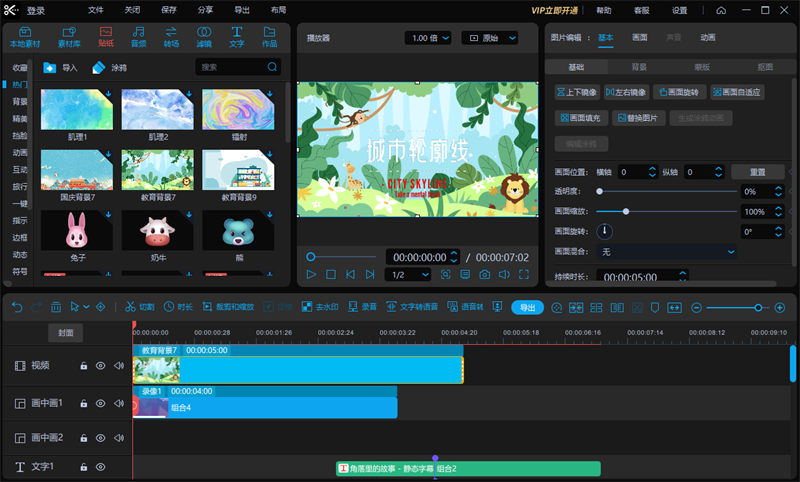The height and width of the screenshot is (482, 800).
Task: Delete selected clip with the trash icon
Action: pyautogui.click(x=56, y=307)
